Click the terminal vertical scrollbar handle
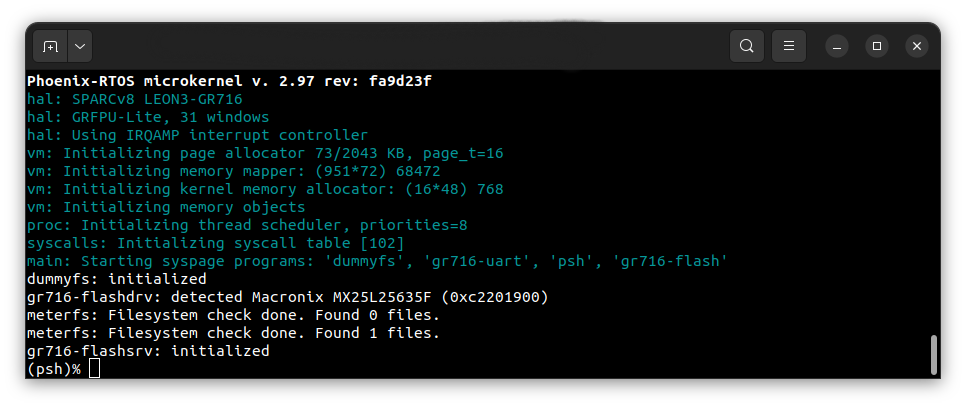This screenshot has width=966, height=407. [x=933, y=355]
